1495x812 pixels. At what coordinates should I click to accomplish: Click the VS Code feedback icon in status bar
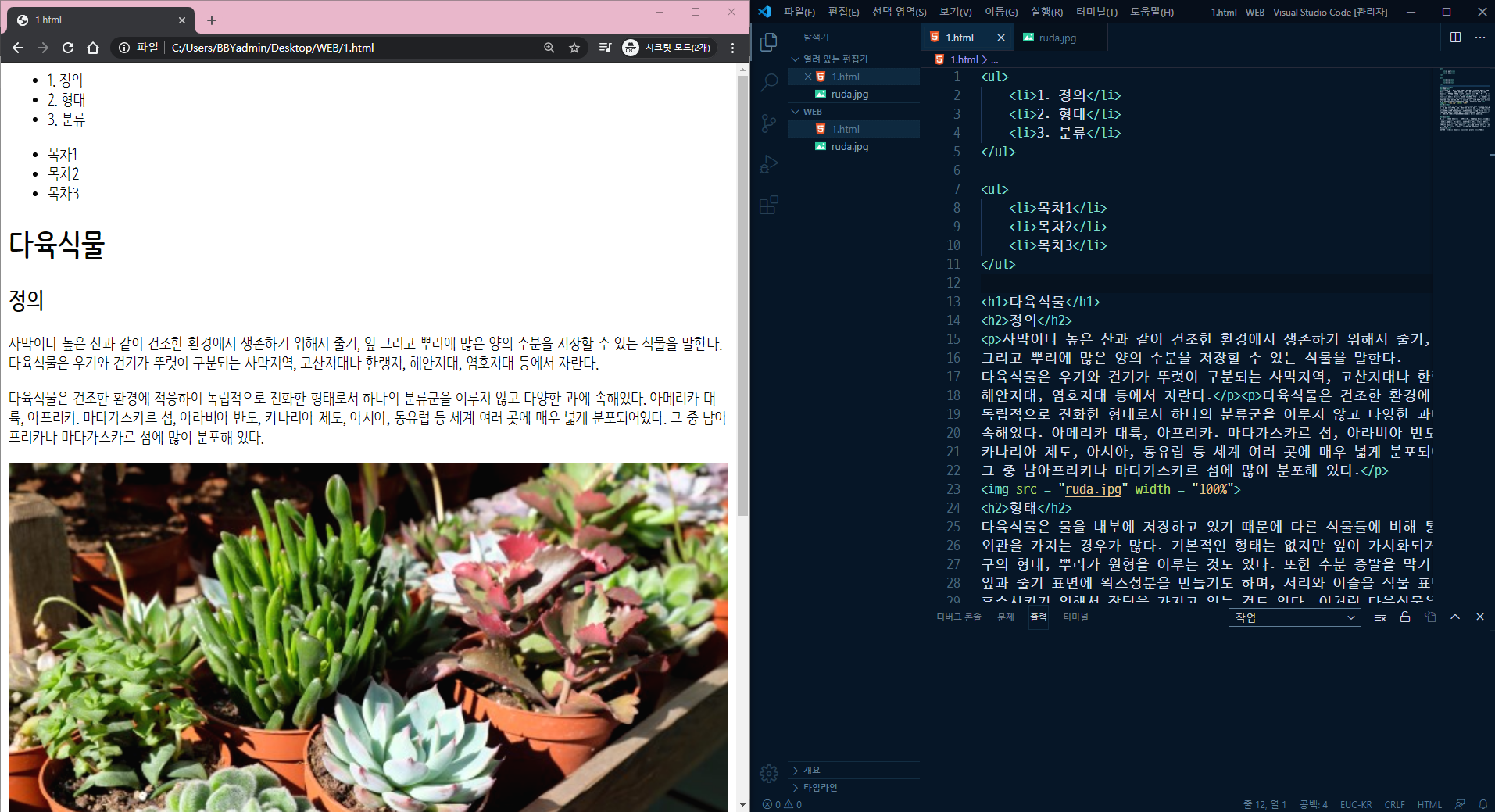pos(1460,804)
